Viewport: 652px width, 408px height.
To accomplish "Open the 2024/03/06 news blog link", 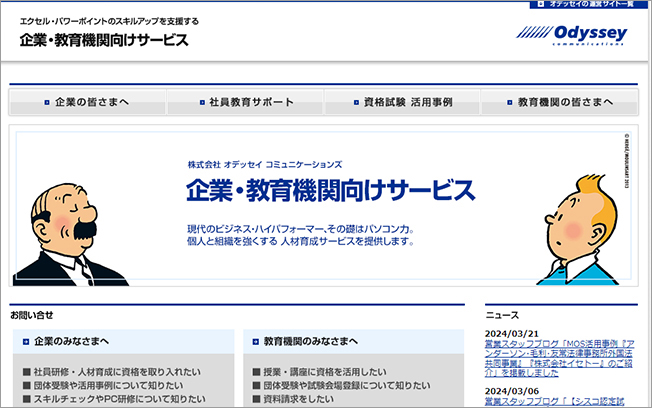I will click(554, 401).
